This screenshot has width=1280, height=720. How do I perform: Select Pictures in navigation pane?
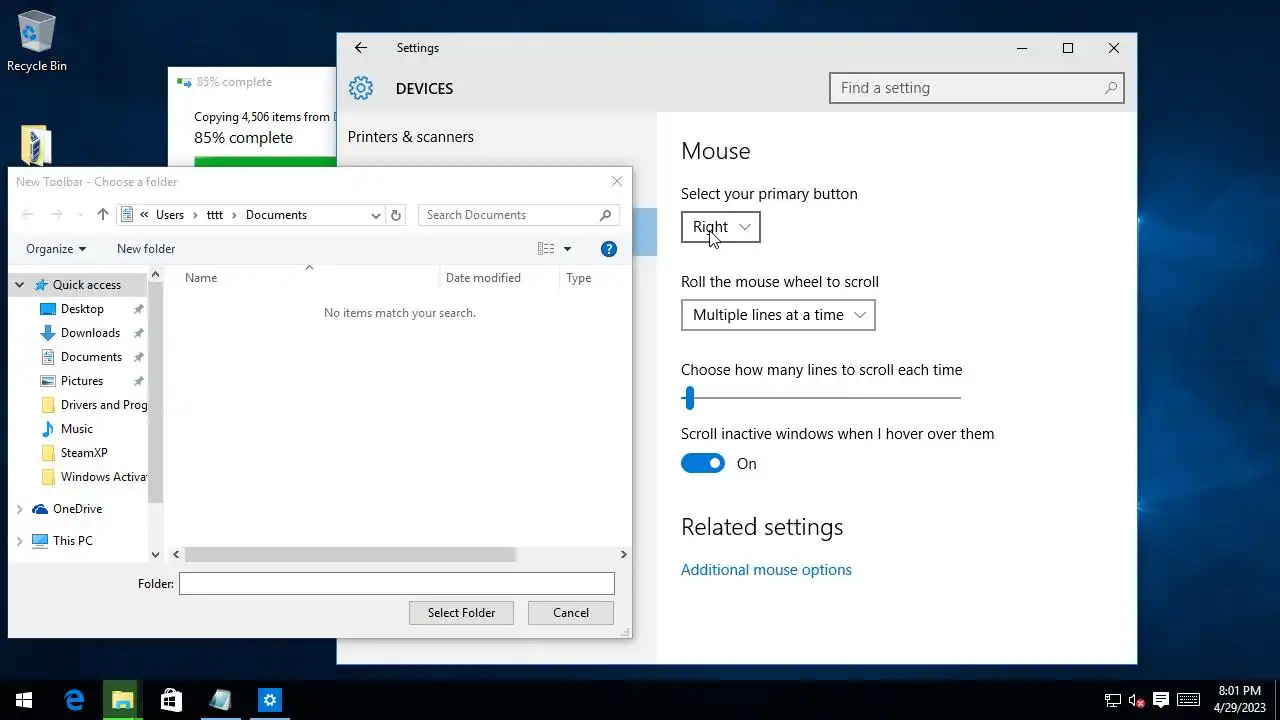coord(82,381)
